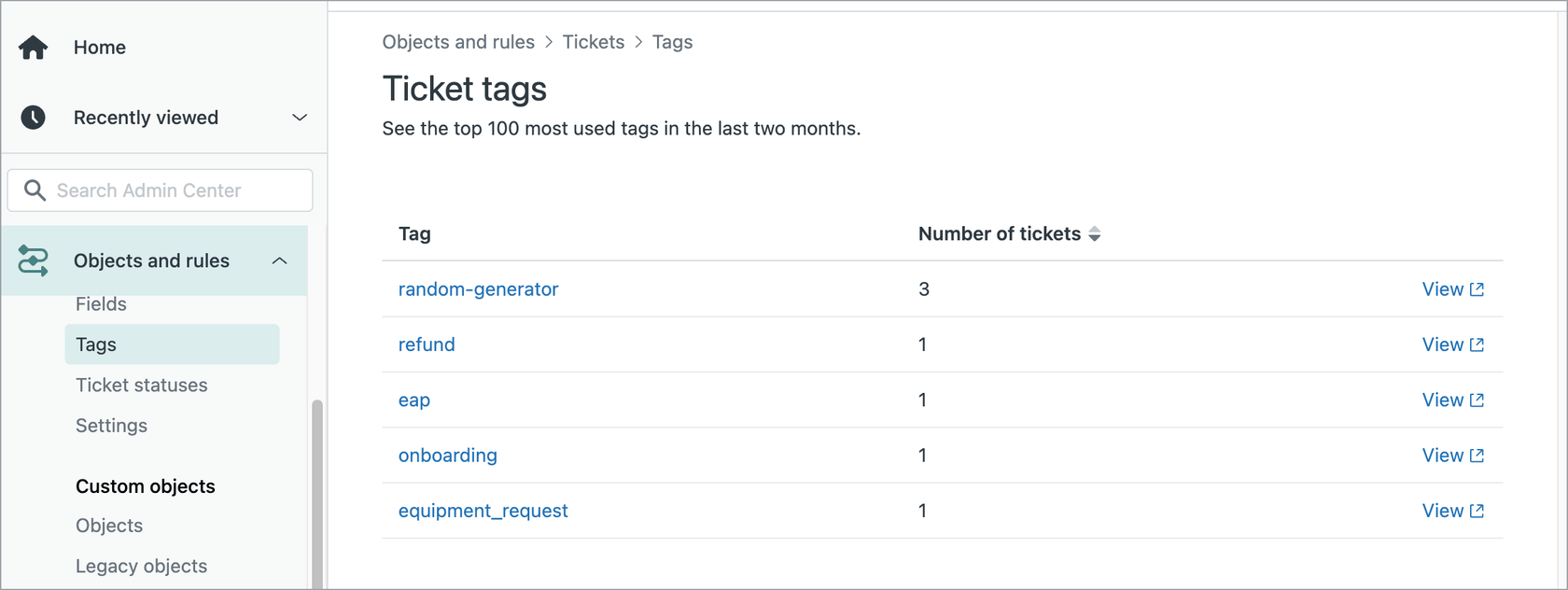Click the Home house icon
This screenshot has width=1568, height=590.
point(34,48)
